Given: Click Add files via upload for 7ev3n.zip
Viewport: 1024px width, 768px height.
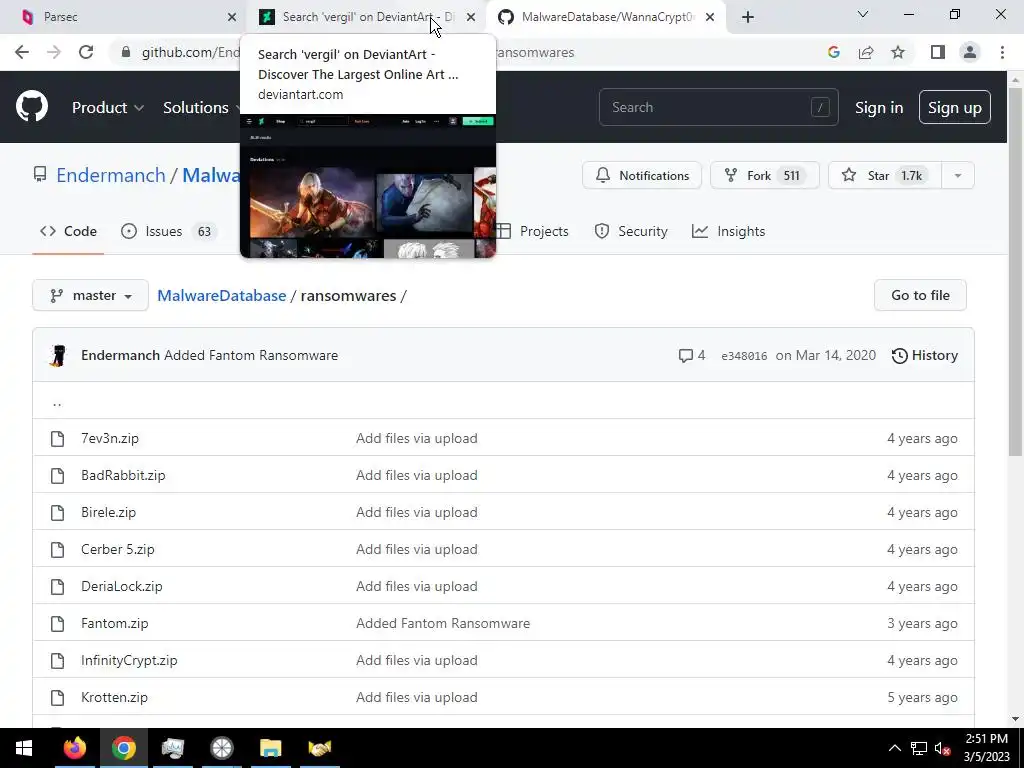Looking at the screenshot, I should (x=417, y=438).
